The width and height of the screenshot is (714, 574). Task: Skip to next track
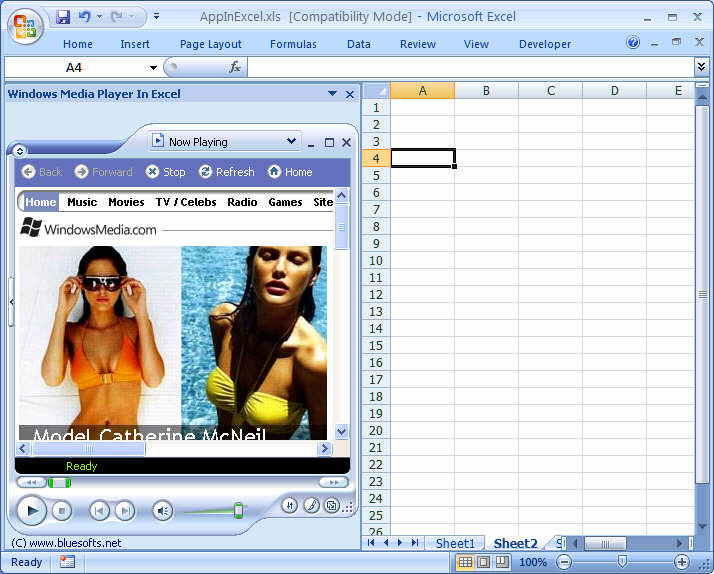click(125, 511)
